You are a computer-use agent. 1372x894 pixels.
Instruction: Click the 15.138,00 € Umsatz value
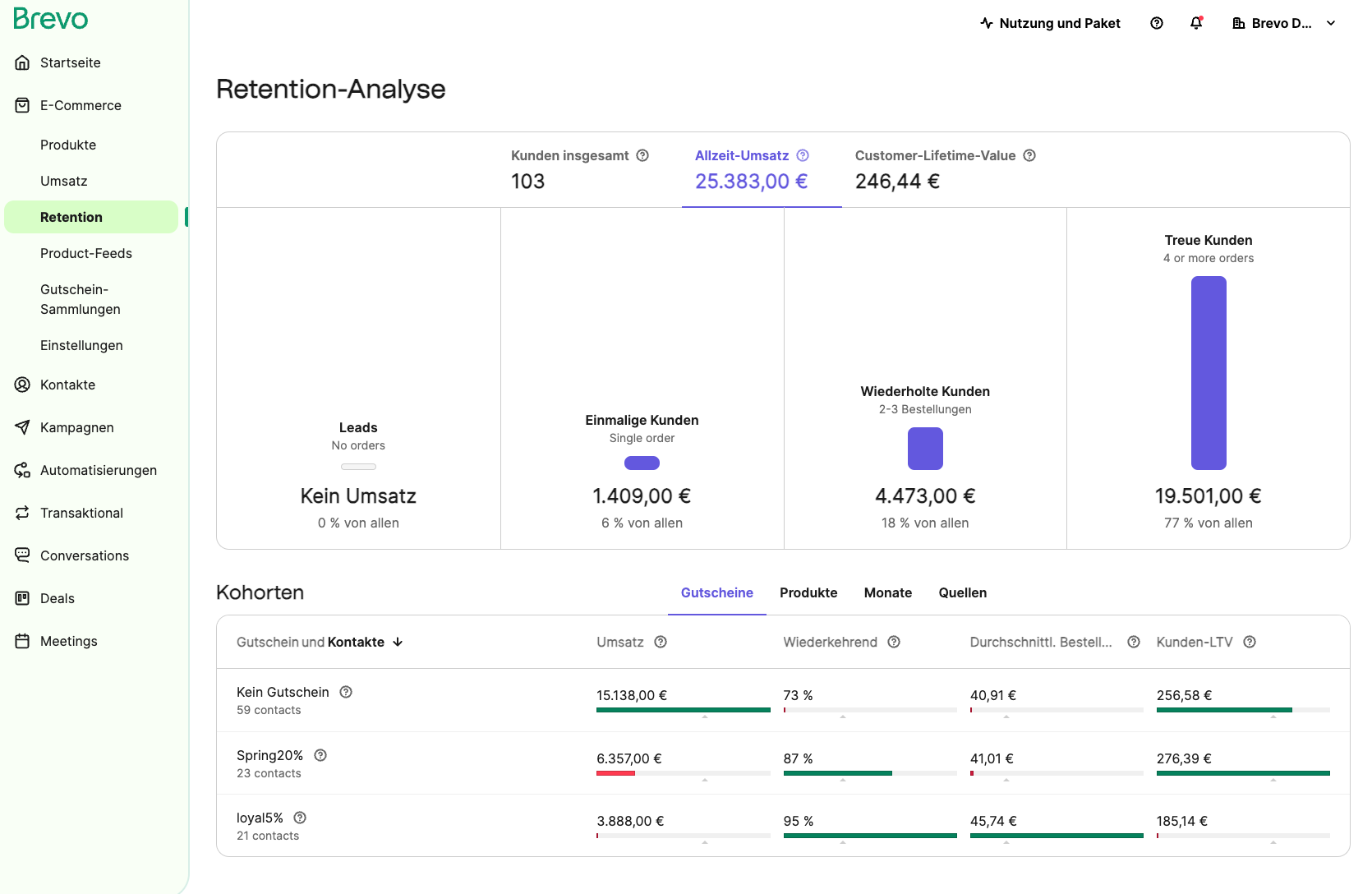(x=632, y=695)
